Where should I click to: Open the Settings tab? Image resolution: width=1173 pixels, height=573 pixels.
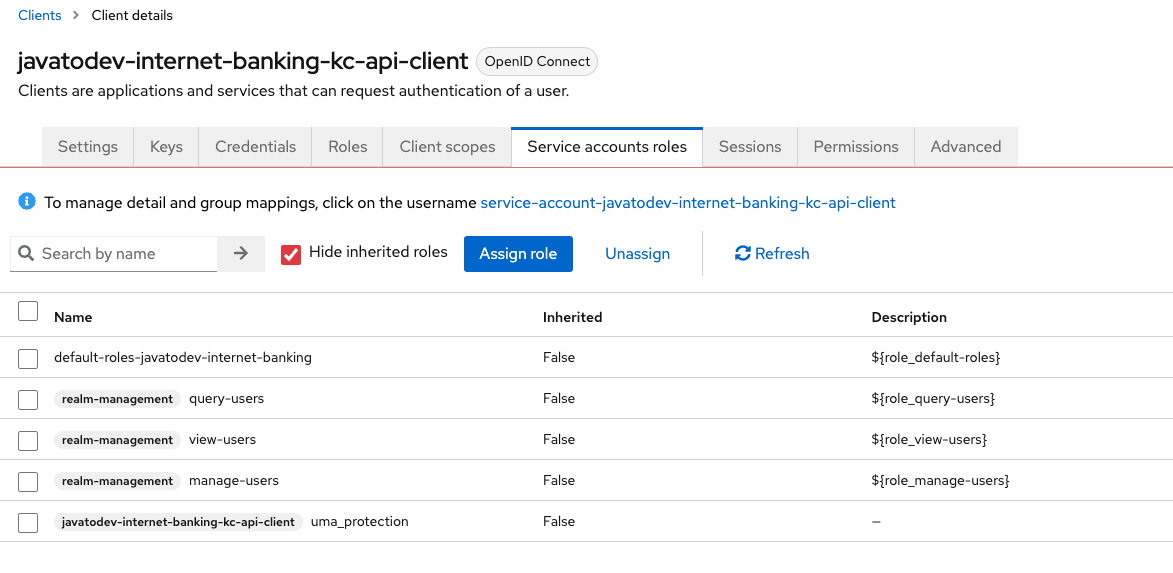[x=88, y=147]
